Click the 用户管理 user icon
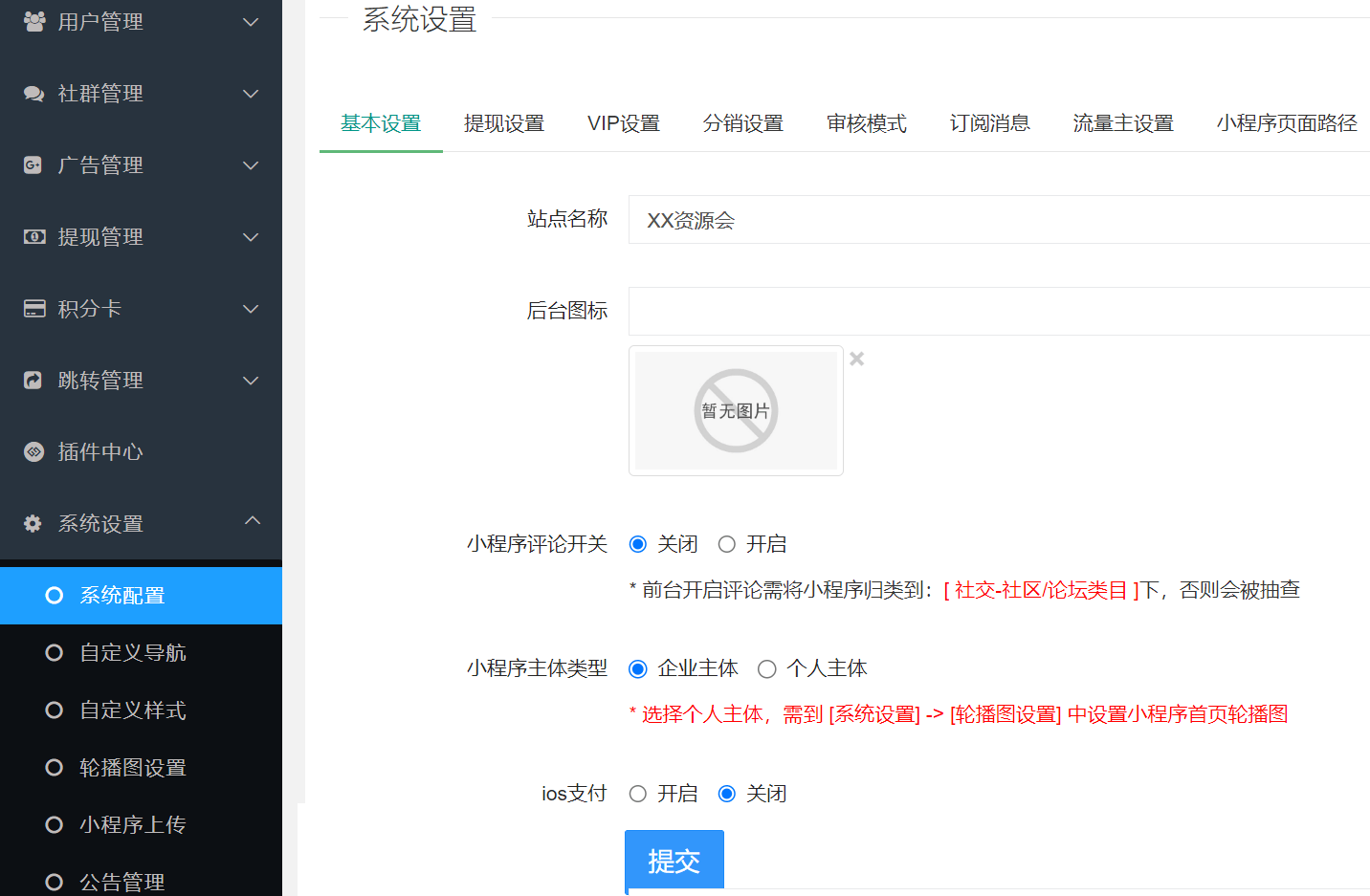 pos(35,21)
